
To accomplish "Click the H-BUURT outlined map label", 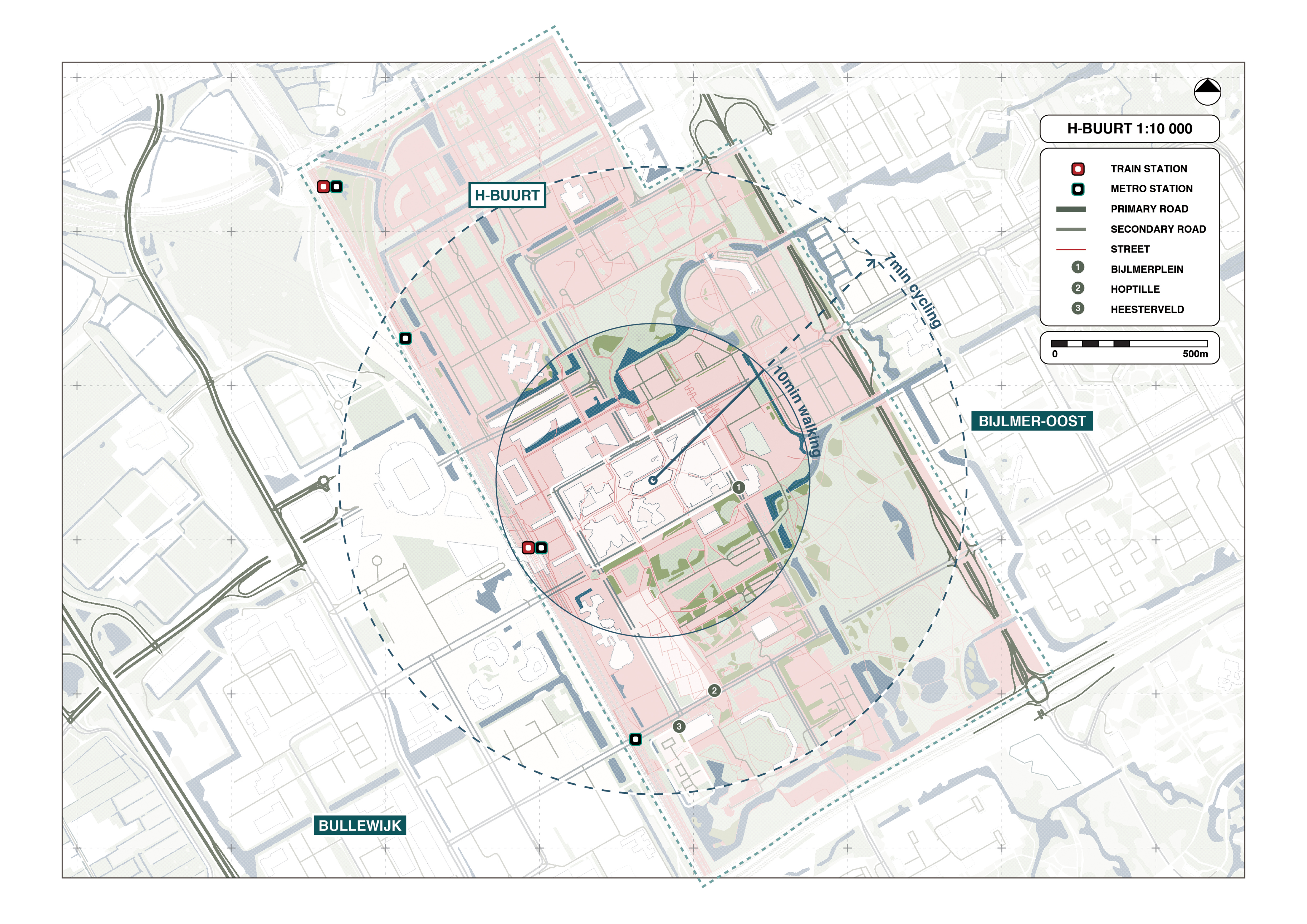I will (x=507, y=195).
